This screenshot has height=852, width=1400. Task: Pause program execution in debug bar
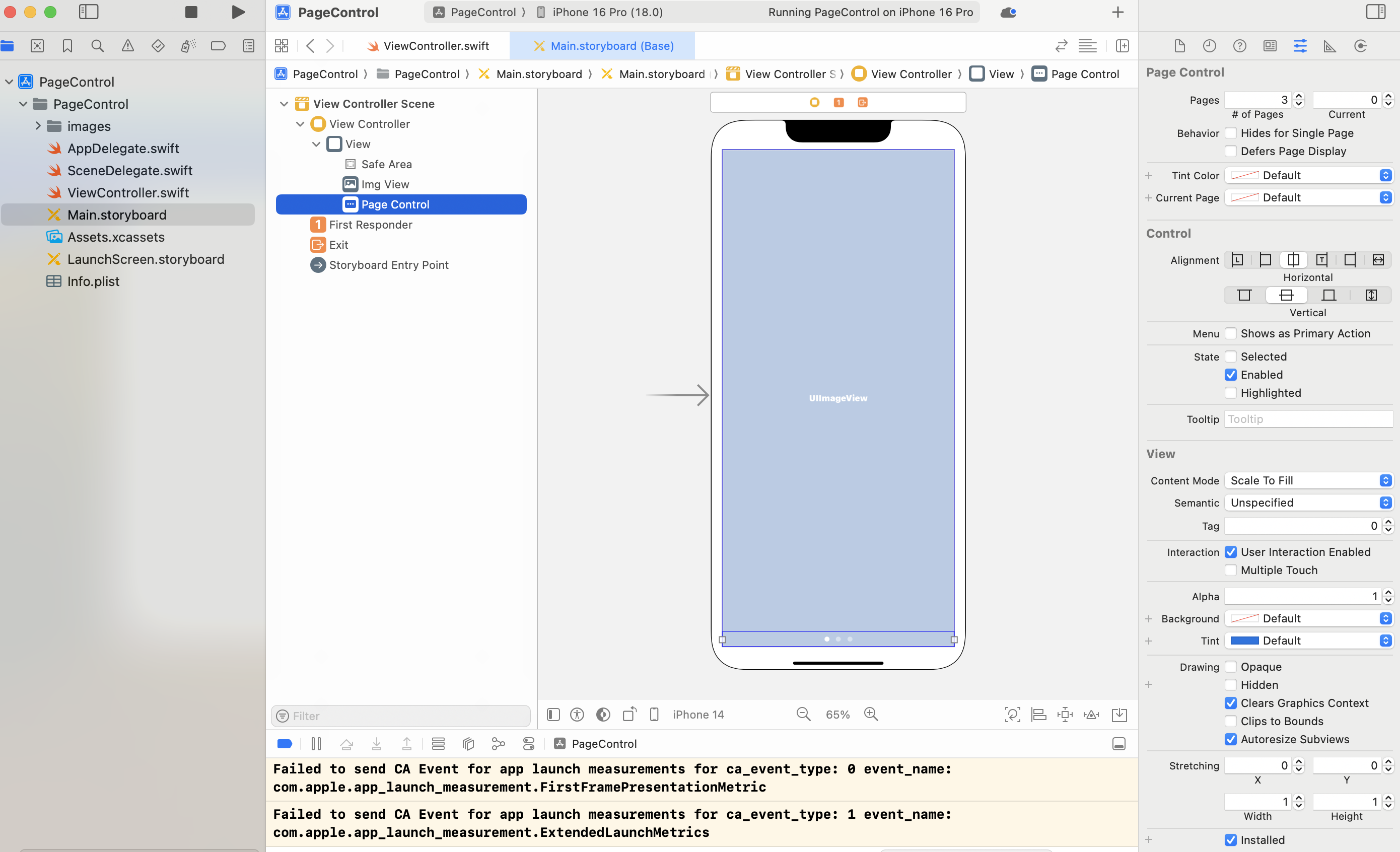[316, 744]
